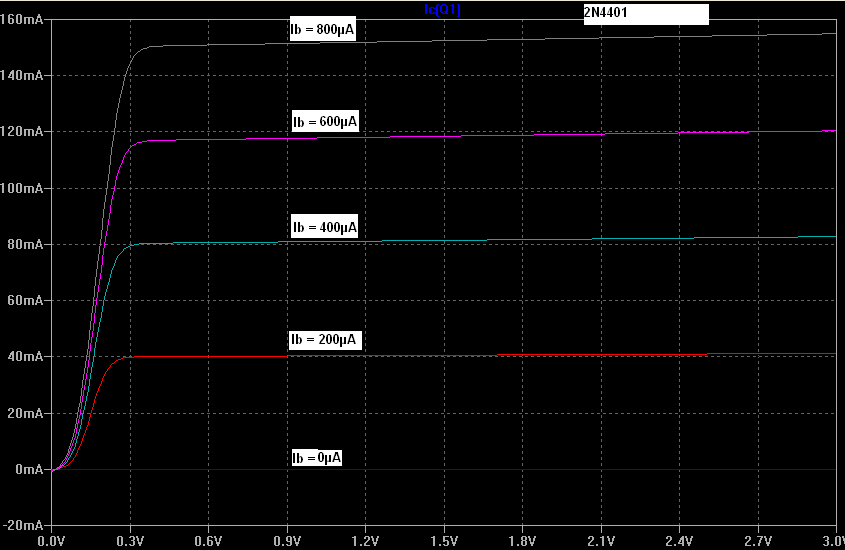845x550 pixels.
Task: Click the Ib = 600µA curve label
Action: [x=325, y=122]
